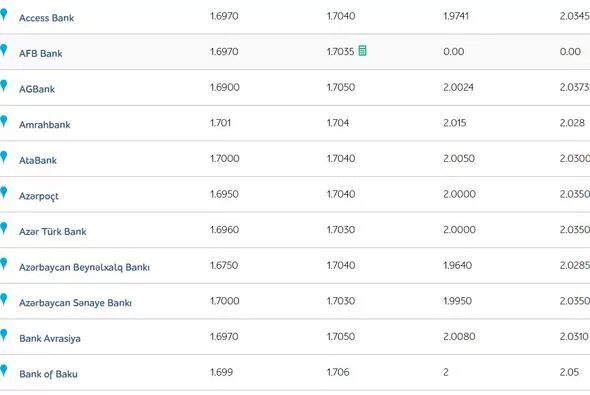Open the Amrahbank entry
This screenshot has height=395, width=590.
(x=45, y=125)
